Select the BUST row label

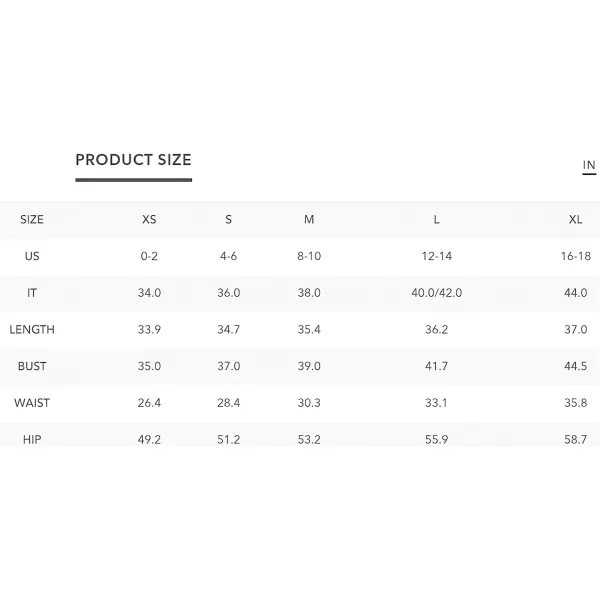click(x=32, y=366)
